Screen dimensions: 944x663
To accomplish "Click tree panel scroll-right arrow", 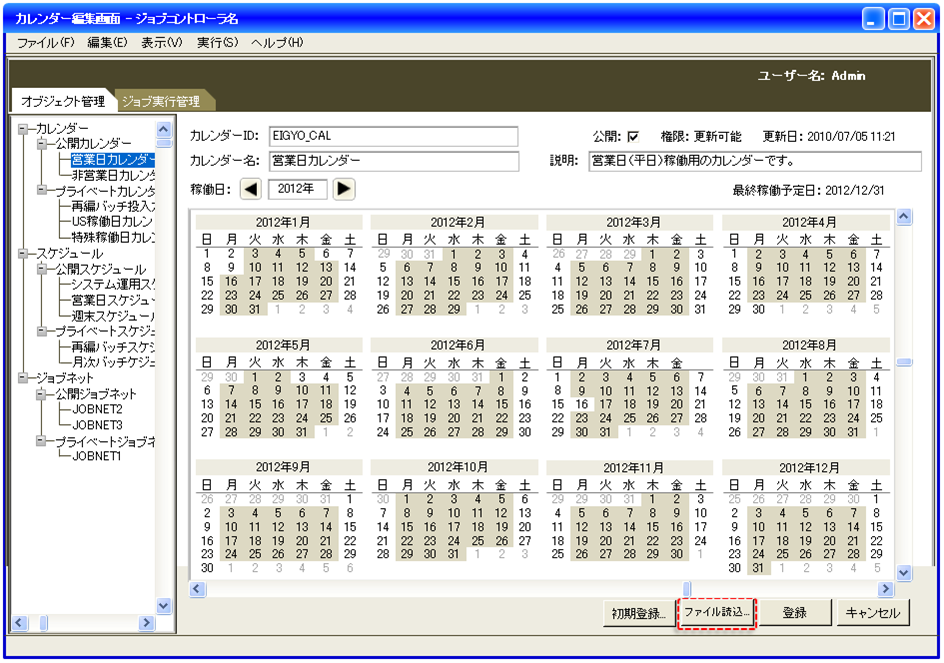I will pyautogui.click(x=146, y=623).
